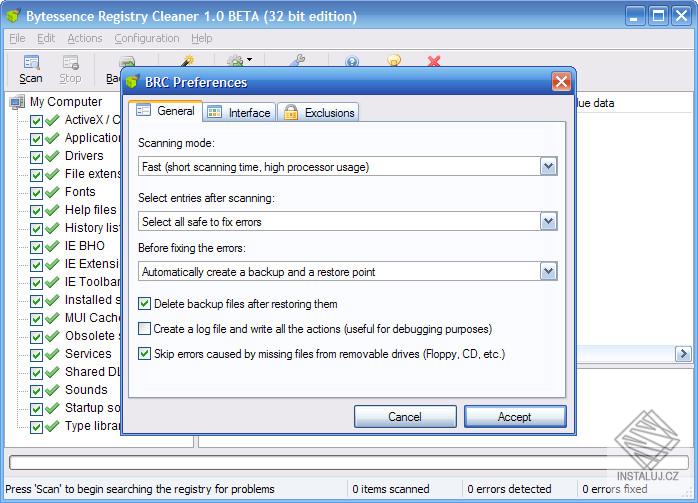
Task: Close the BRC Preferences dialog
Action: 561,81
